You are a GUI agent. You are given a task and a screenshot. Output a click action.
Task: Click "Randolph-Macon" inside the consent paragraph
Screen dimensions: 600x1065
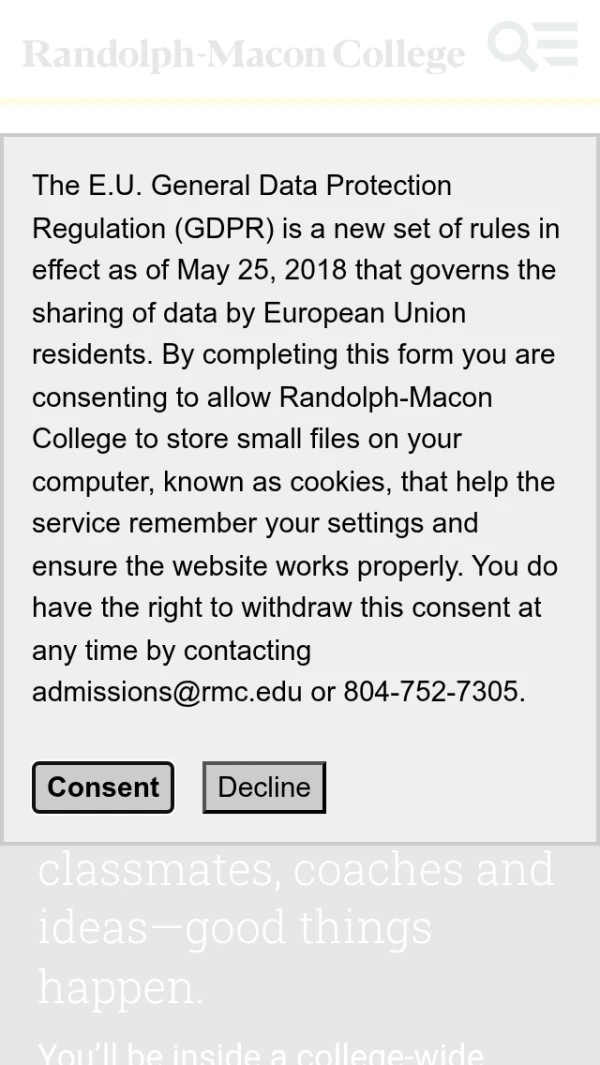click(385, 397)
